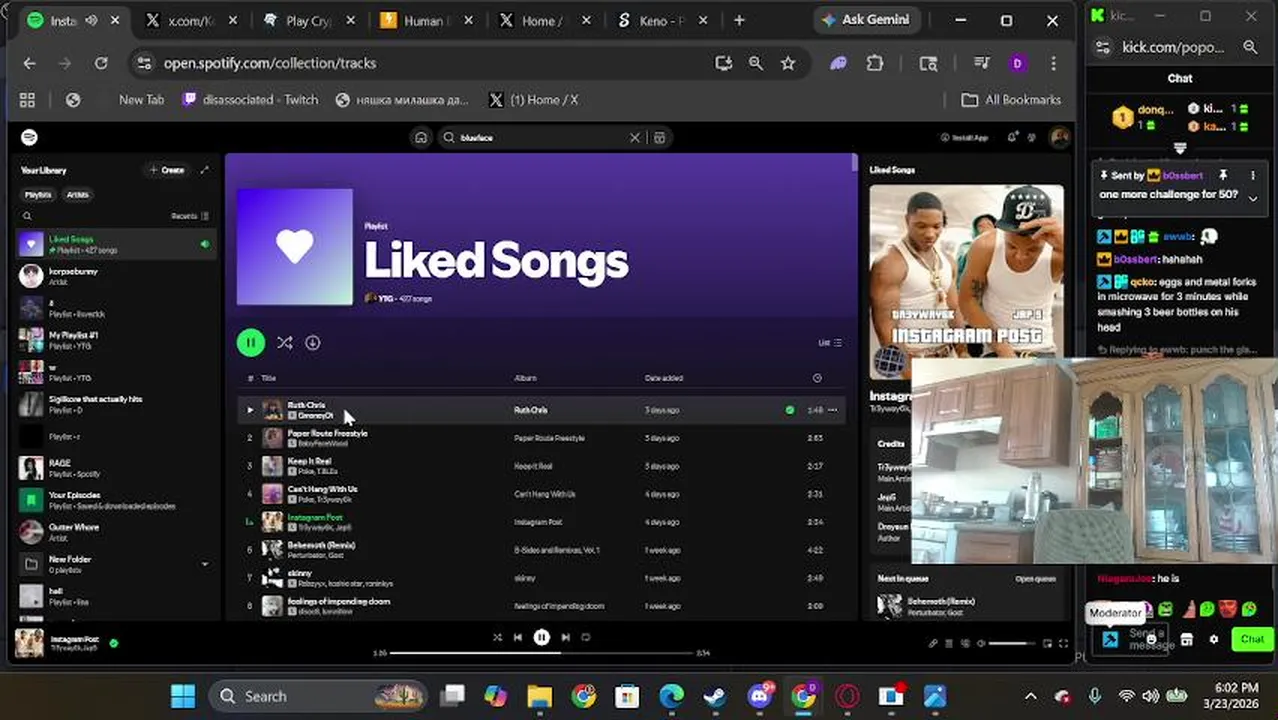1278x720 pixels.
Task: Open Spotify miniplayer icon
Action: pyautogui.click(x=1047, y=644)
